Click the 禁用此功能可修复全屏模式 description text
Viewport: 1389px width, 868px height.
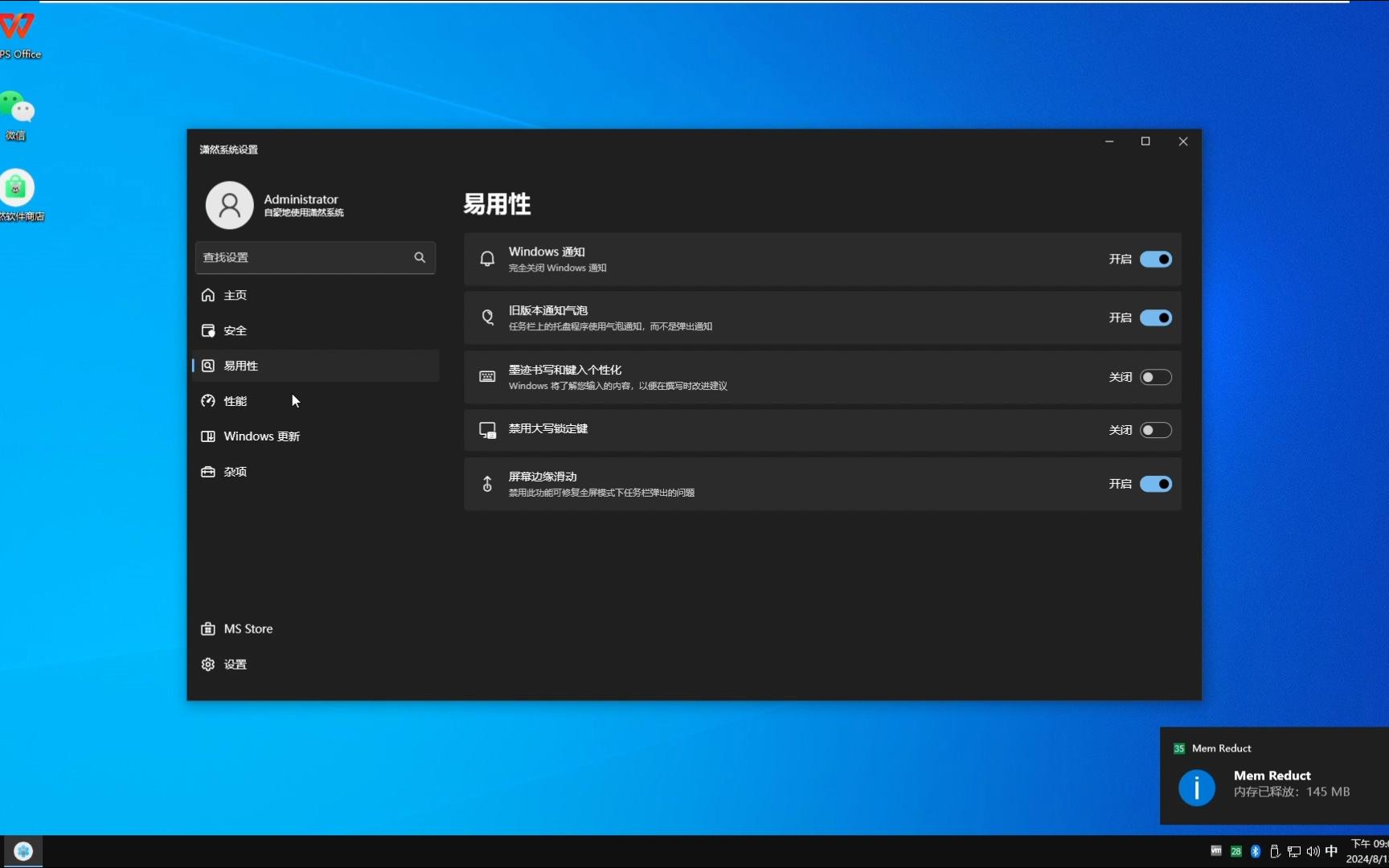tap(601, 493)
